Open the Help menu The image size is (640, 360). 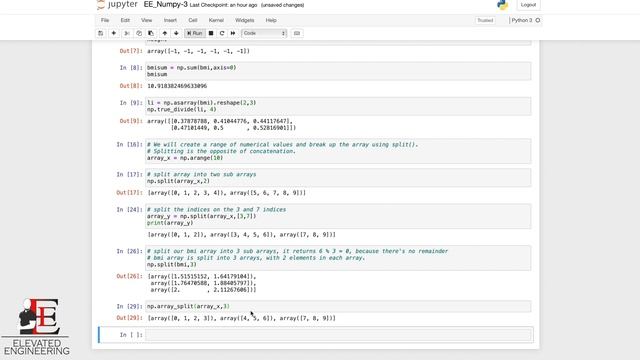click(271, 20)
